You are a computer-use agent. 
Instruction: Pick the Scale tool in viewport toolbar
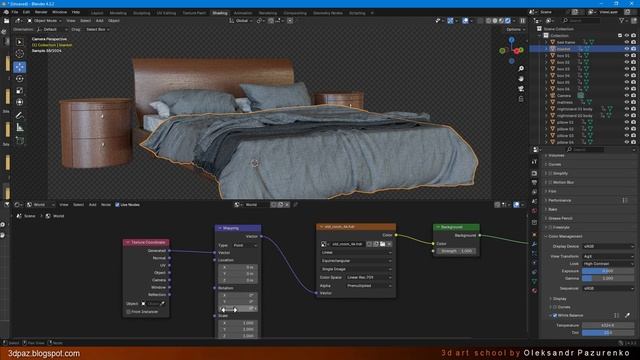pos(20,91)
